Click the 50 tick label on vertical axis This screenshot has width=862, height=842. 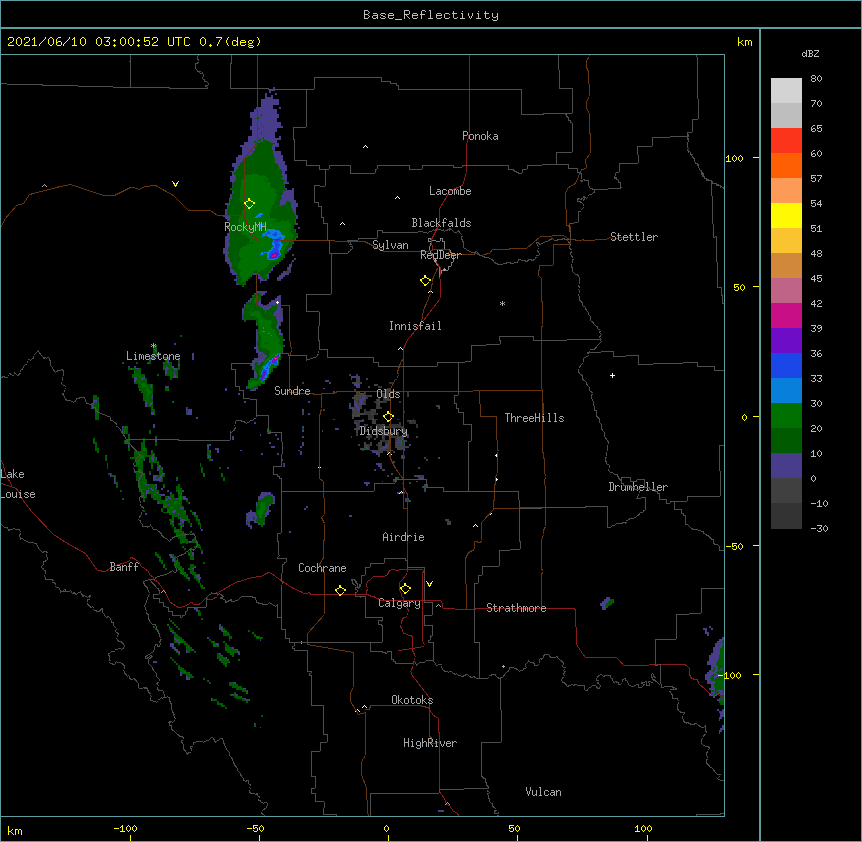(x=739, y=287)
